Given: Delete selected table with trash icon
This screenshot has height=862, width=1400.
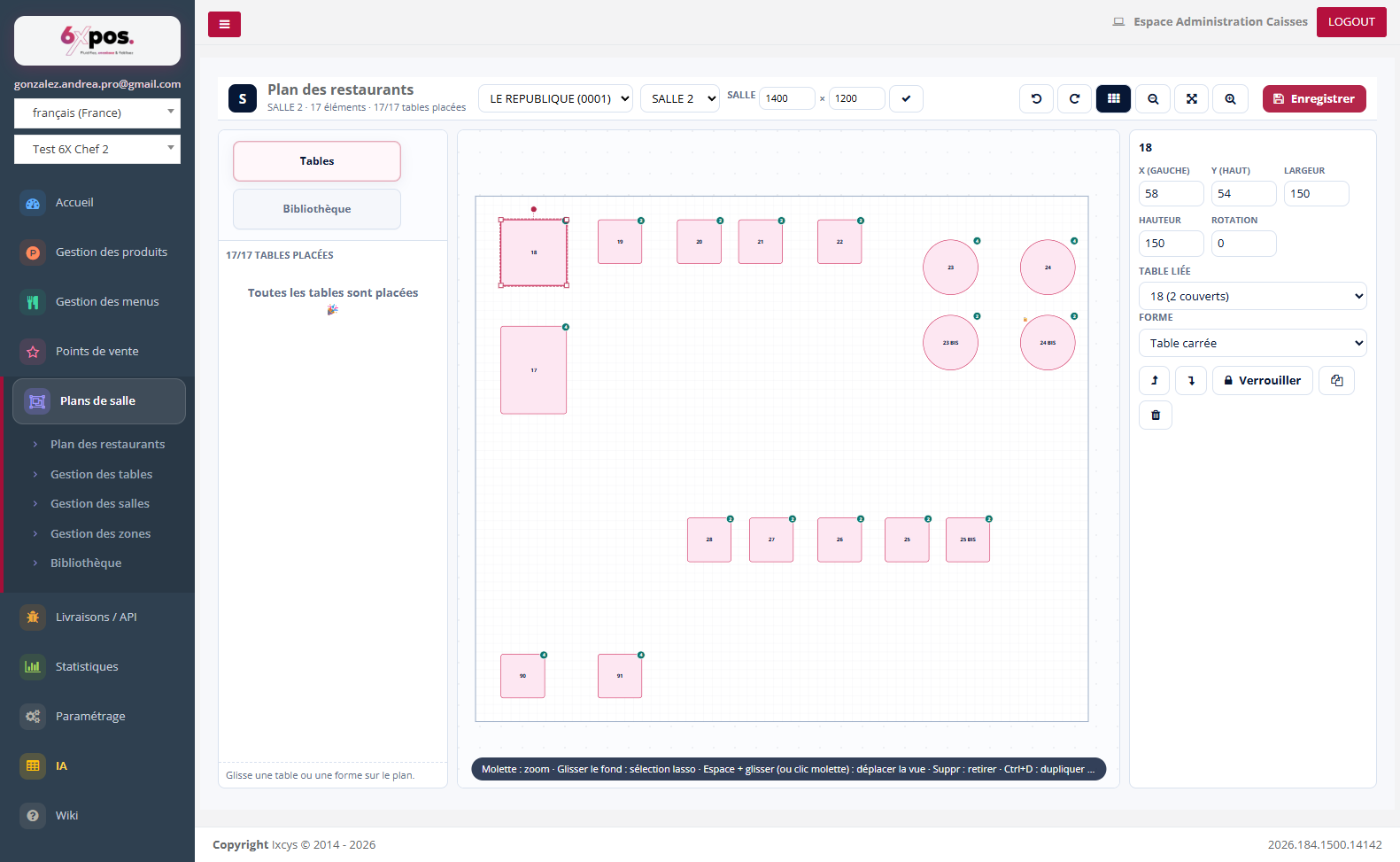Looking at the screenshot, I should click(1156, 415).
